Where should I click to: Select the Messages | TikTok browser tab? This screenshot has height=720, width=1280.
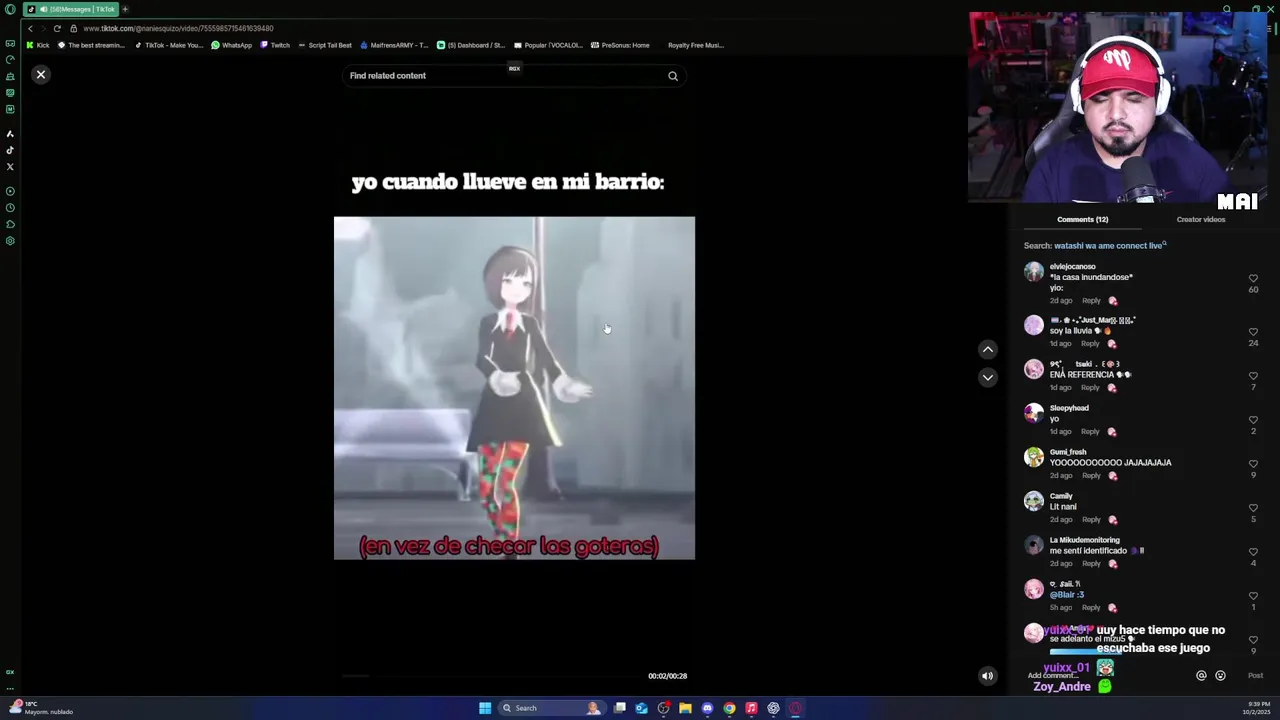click(72, 9)
